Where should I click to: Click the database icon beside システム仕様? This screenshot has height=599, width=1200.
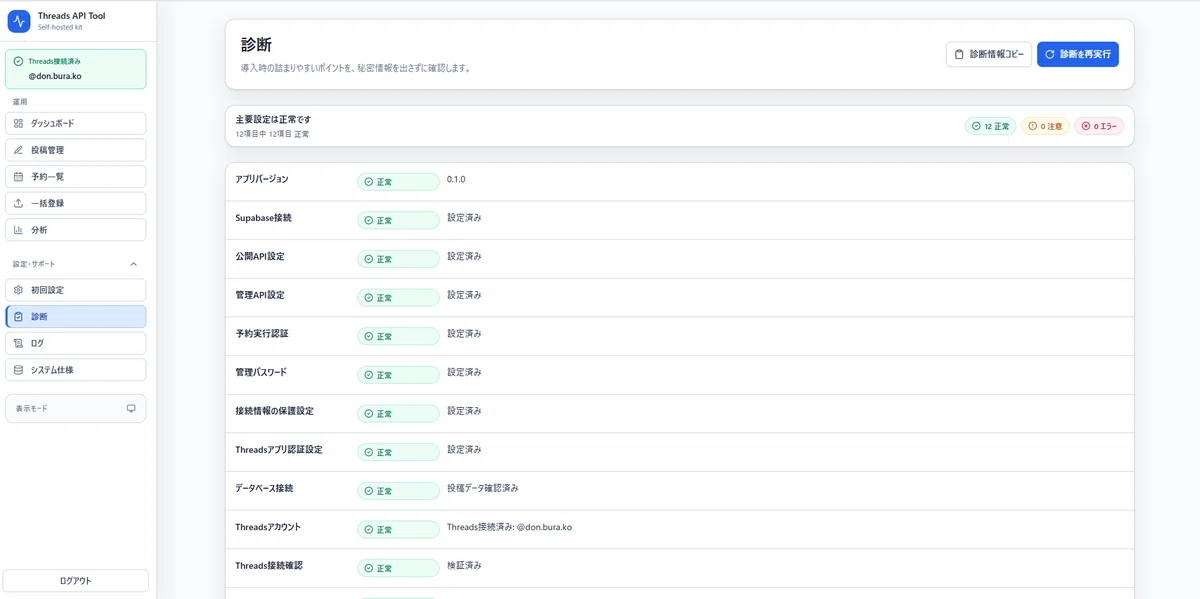pyautogui.click(x=18, y=370)
